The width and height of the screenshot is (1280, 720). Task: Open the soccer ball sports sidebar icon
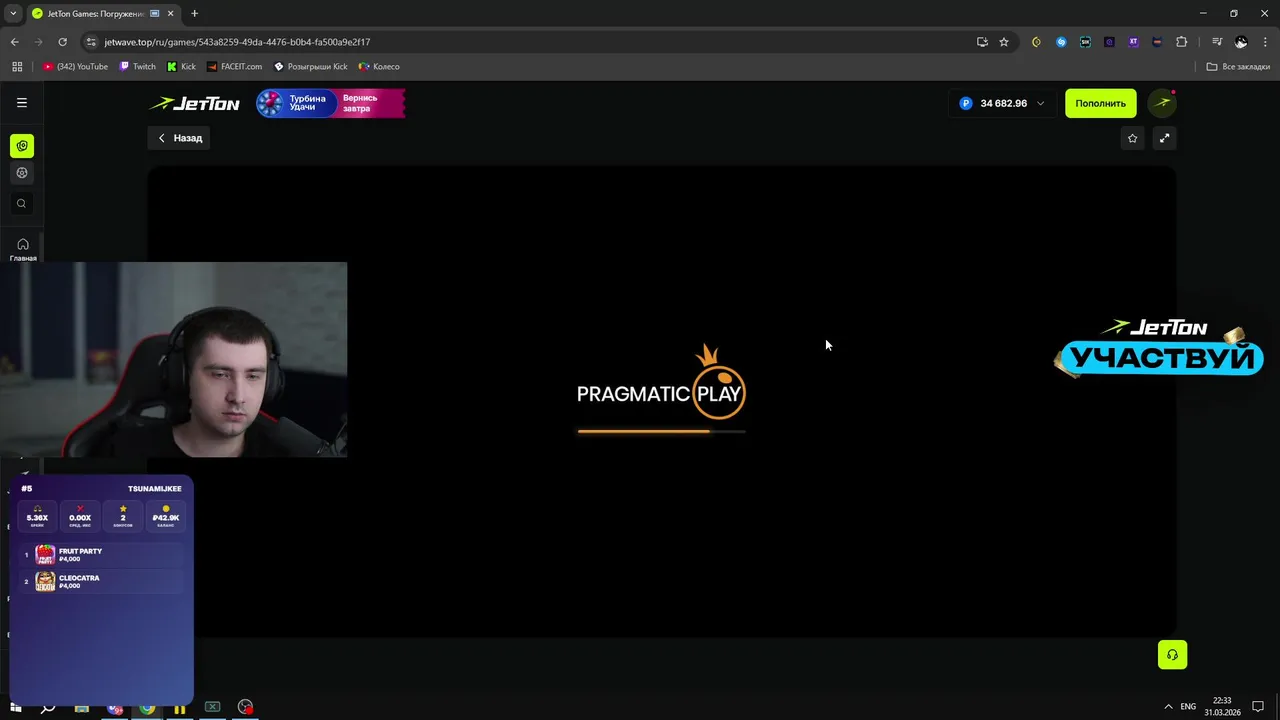point(21,173)
